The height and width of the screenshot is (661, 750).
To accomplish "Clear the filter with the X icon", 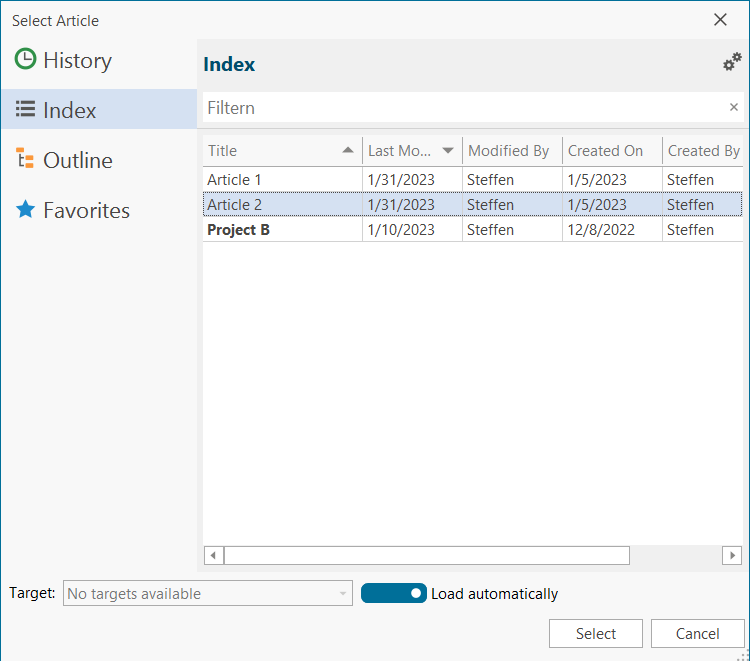I will point(733,108).
